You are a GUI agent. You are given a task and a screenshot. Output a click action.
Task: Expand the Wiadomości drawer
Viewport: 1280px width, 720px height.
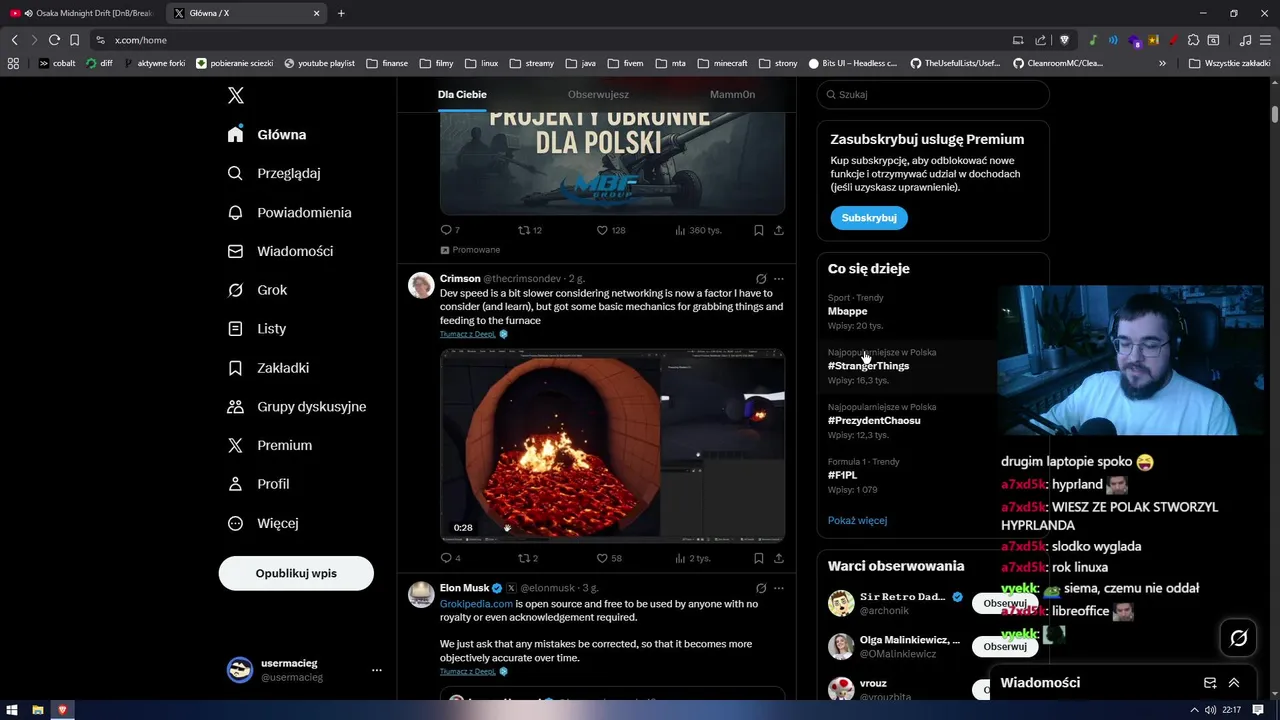(x=1234, y=683)
